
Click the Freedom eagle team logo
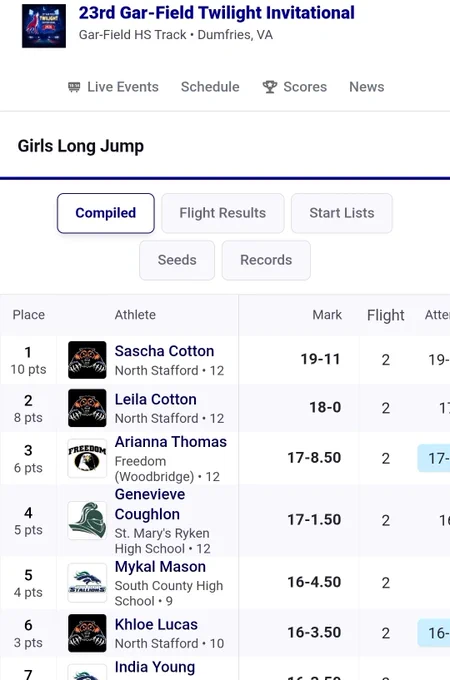click(87, 458)
